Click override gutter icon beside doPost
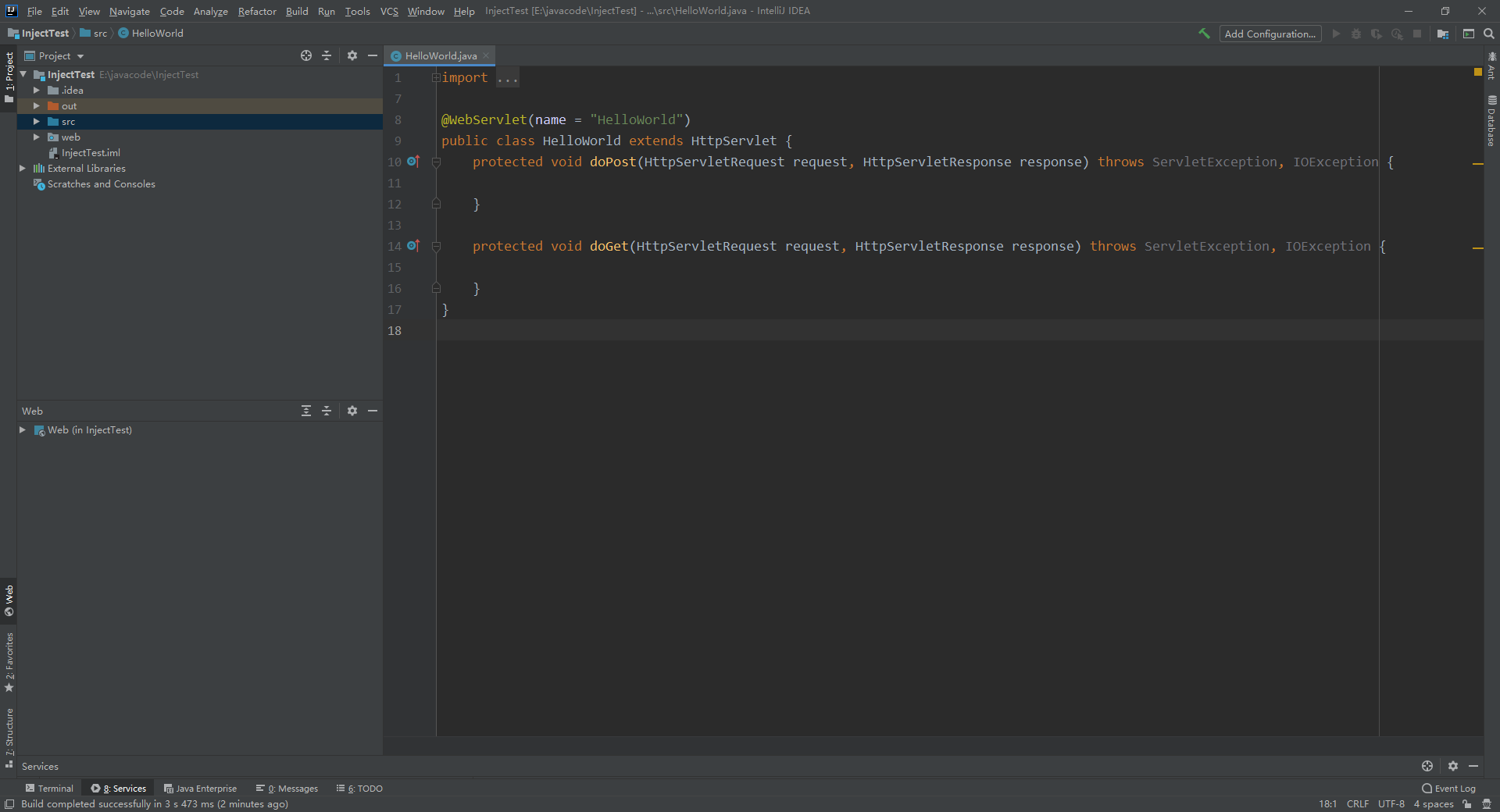The height and width of the screenshot is (812, 1500). click(x=413, y=162)
